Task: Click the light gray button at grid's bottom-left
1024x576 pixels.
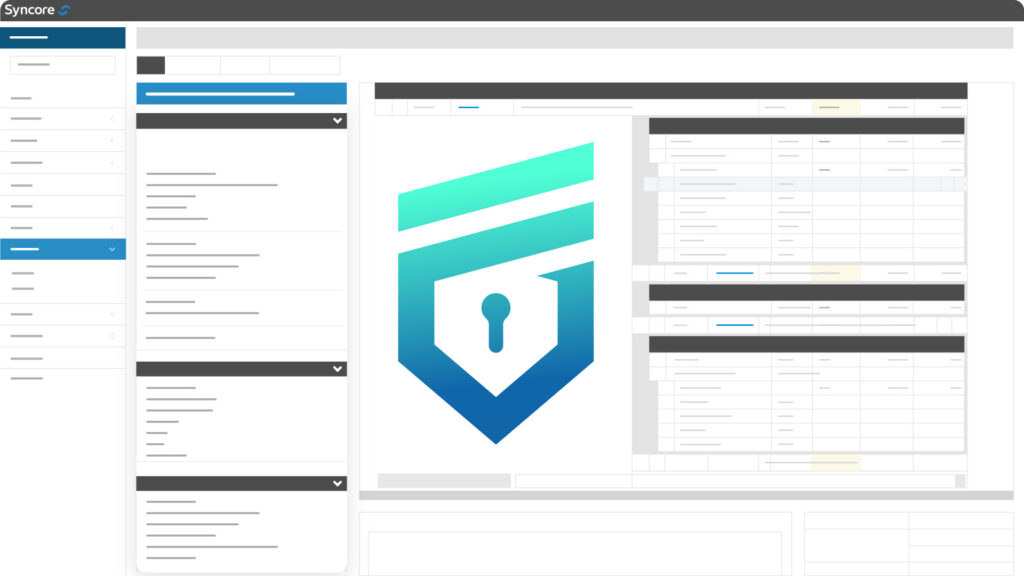Action: click(443, 481)
